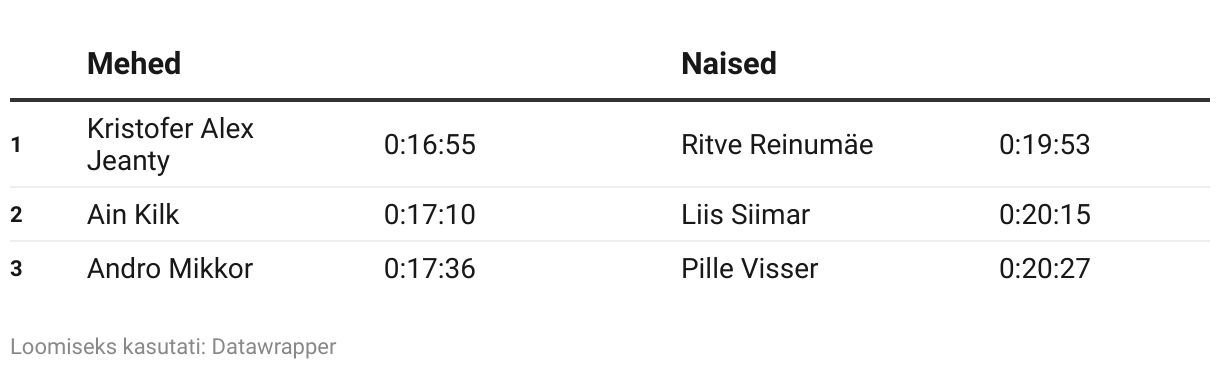This screenshot has height=370, width=1220.
Task: Click rank number 1 in first row
Action: pyautogui.click(x=16, y=145)
